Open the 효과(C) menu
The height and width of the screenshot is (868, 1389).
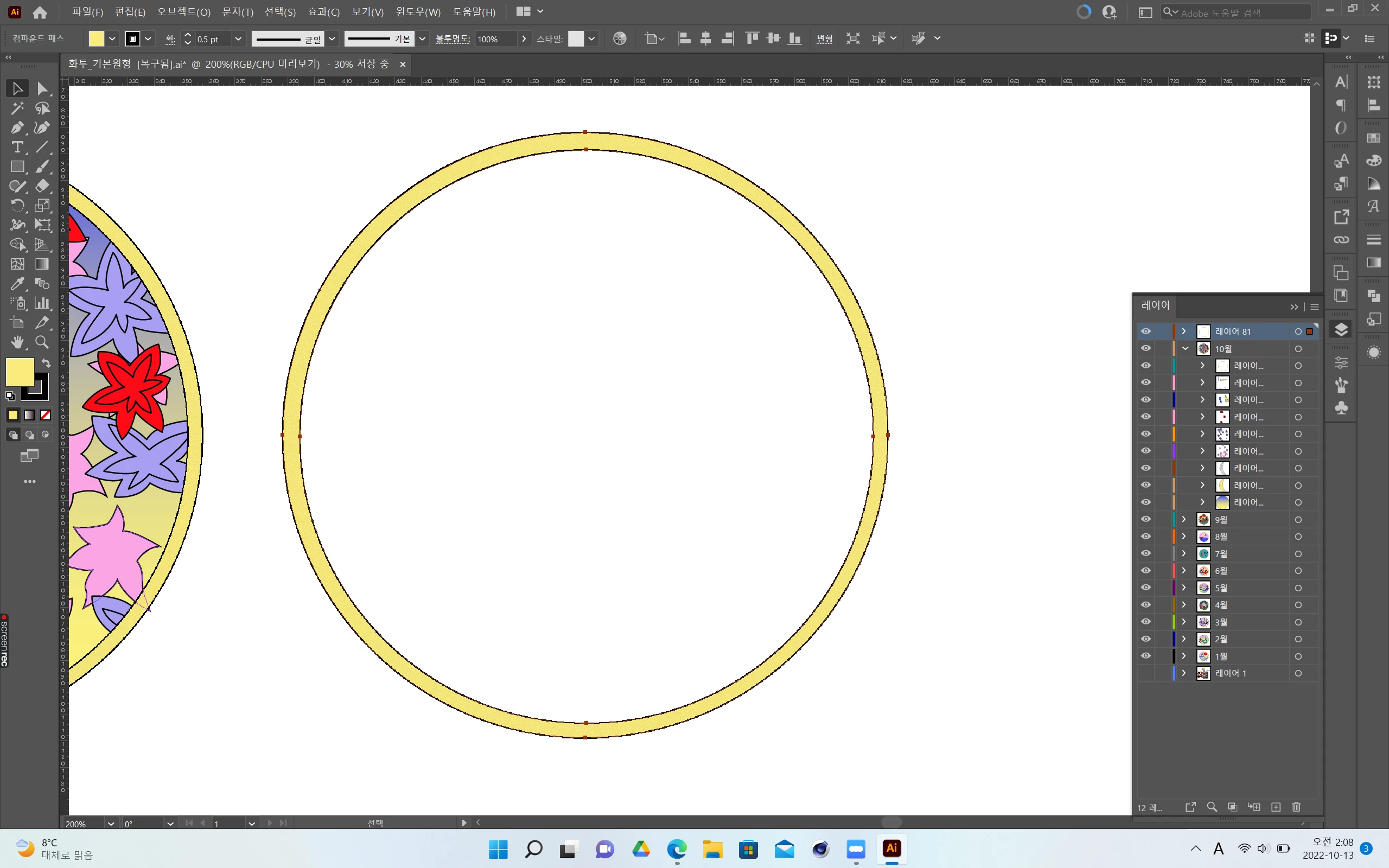point(324,12)
